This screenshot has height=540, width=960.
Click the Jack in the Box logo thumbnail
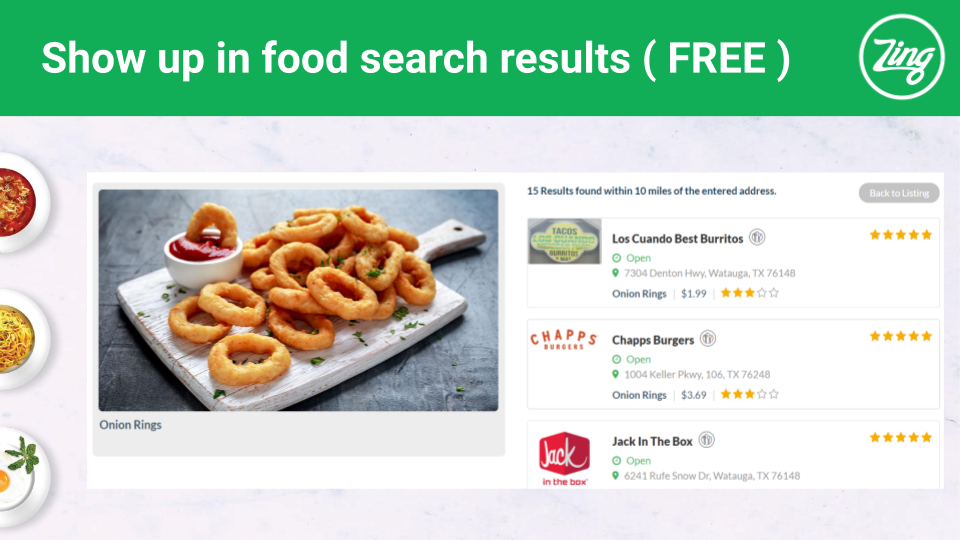click(564, 459)
